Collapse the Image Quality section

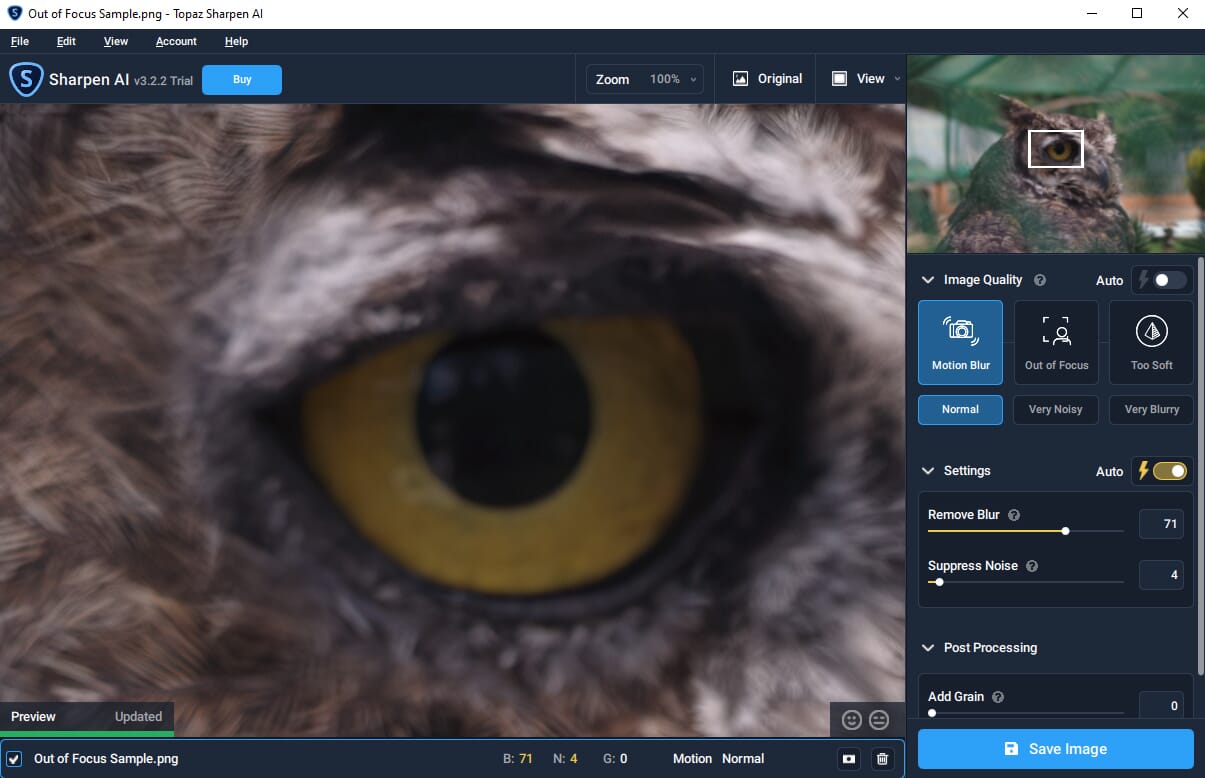[927, 280]
